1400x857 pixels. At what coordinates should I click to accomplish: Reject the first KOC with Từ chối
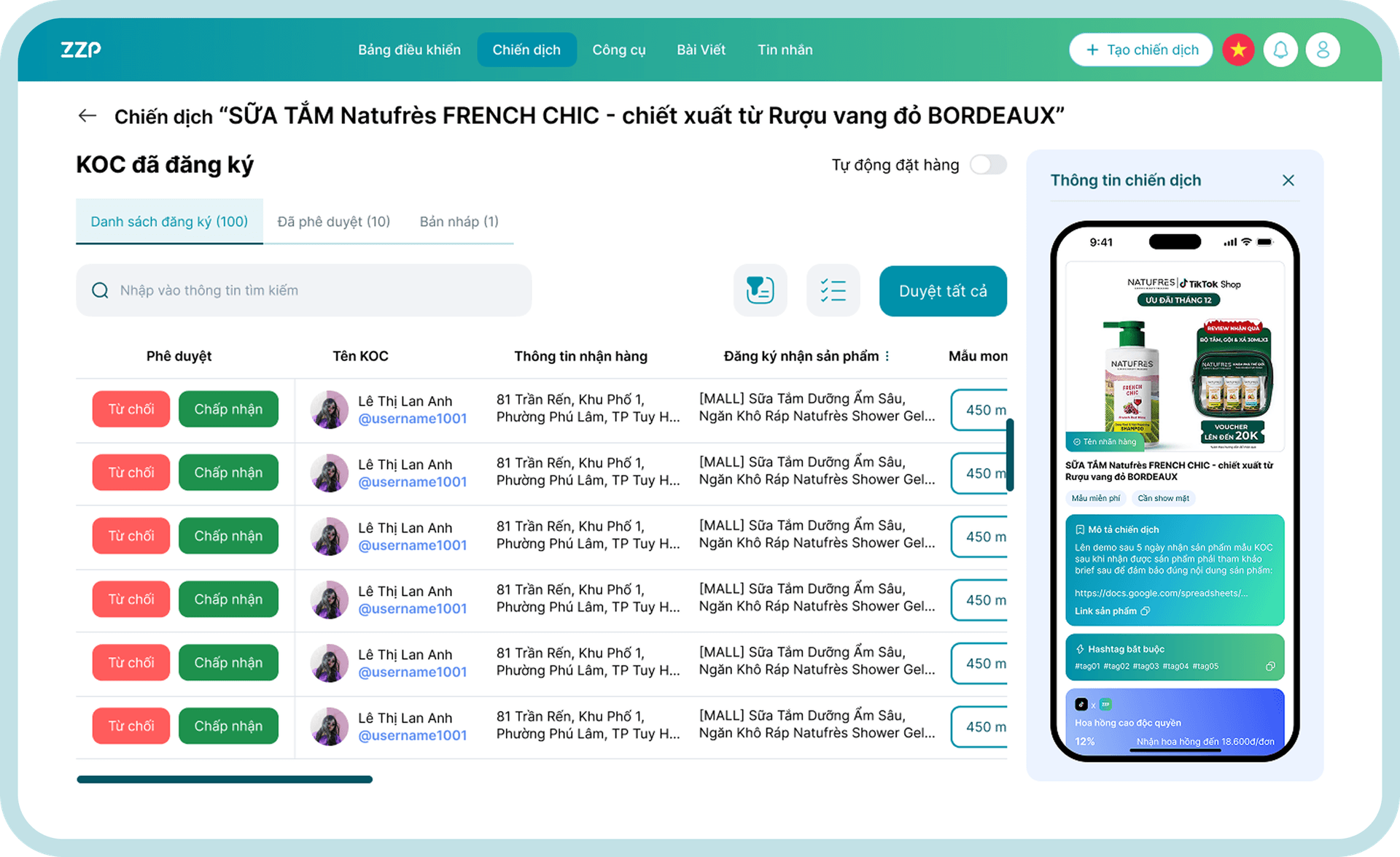point(131,409)
